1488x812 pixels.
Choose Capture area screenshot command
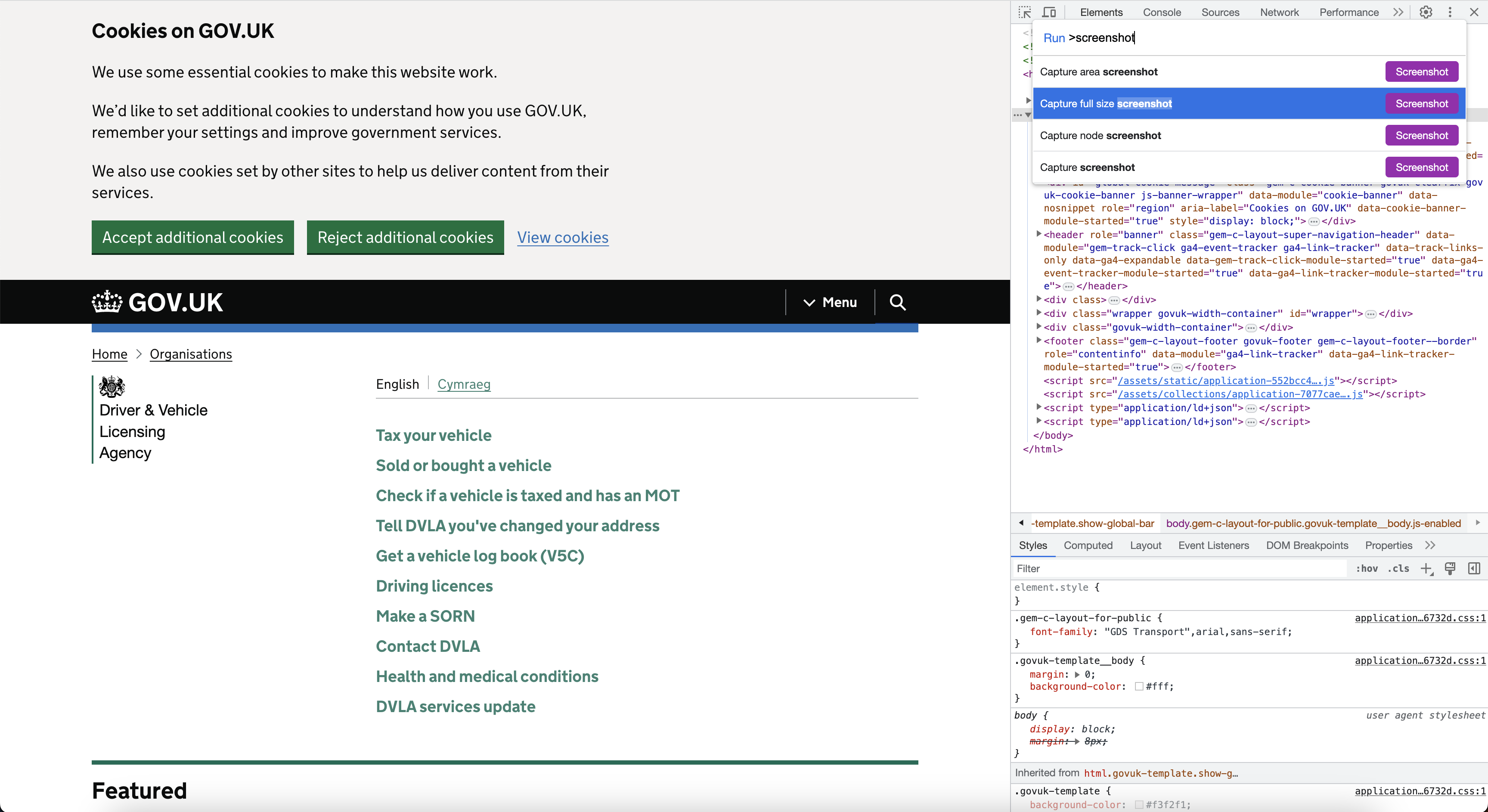[x=1249, y=71]
